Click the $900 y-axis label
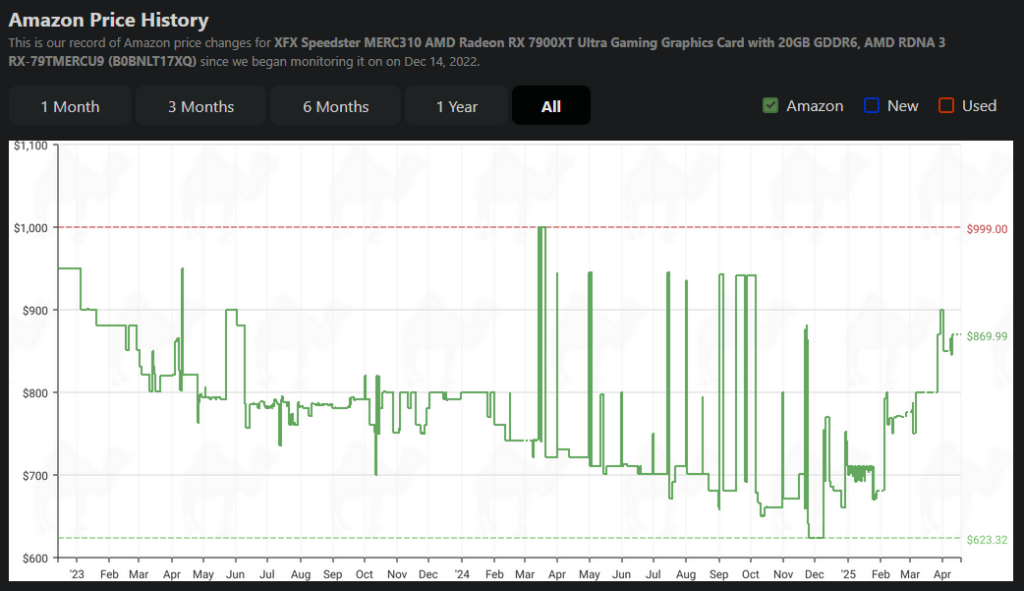The width and height of the screenshot is (1024, 591). tap(35, 311)
